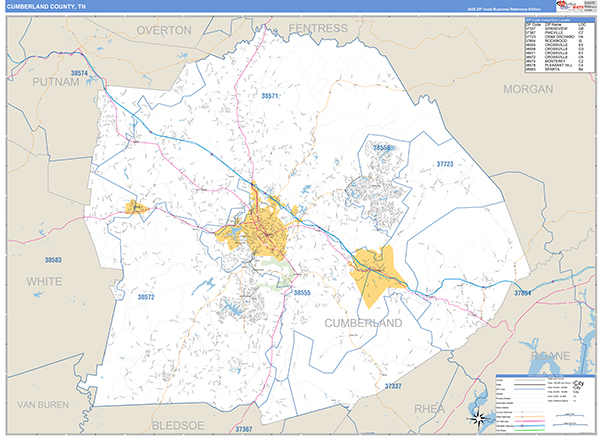The image size is (600, 436).
Task: Click the FENTRESS county label
Action: pyautogui.click(x=325, y=29)
